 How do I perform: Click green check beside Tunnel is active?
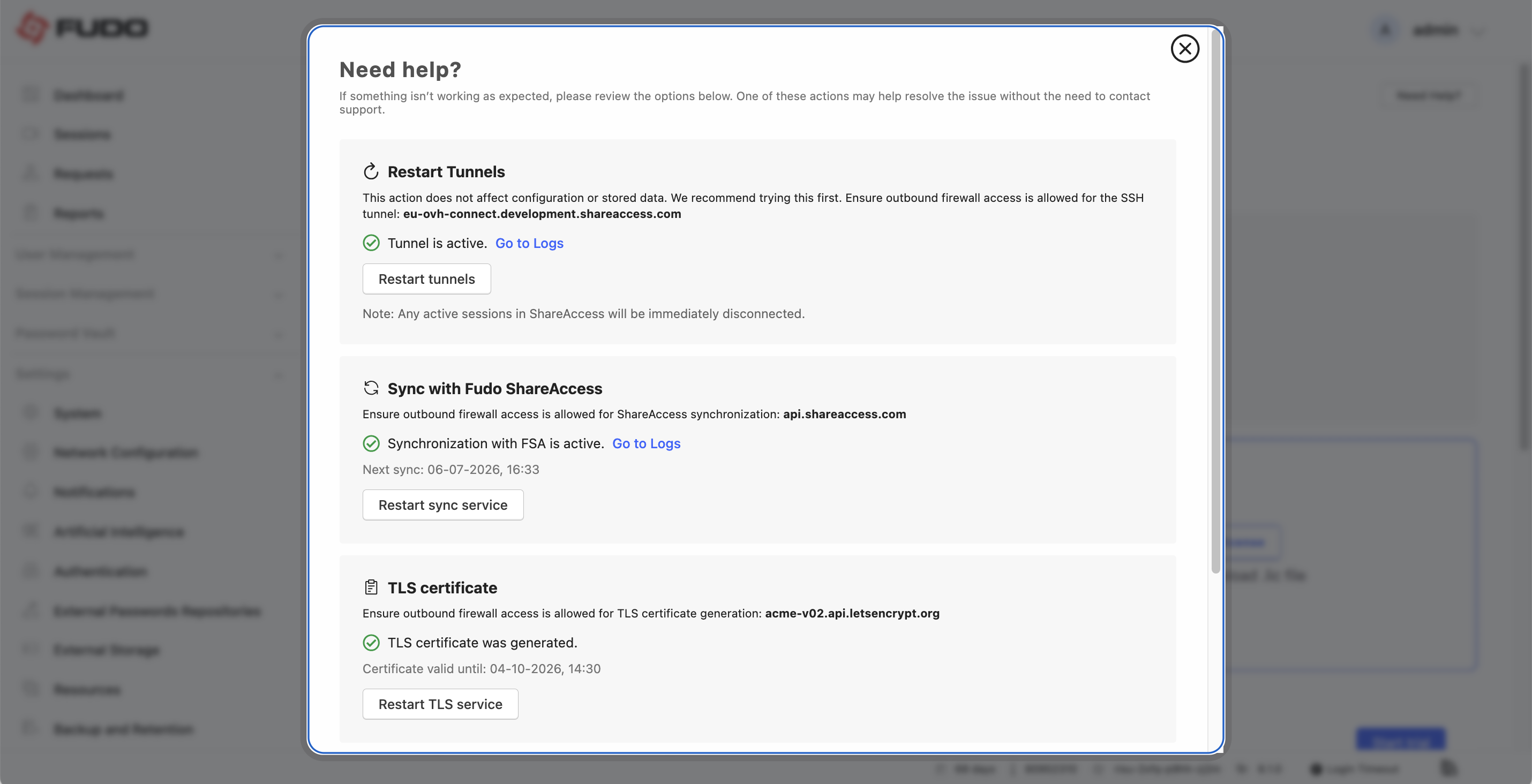pyautogui.click(x=371, y=243)
